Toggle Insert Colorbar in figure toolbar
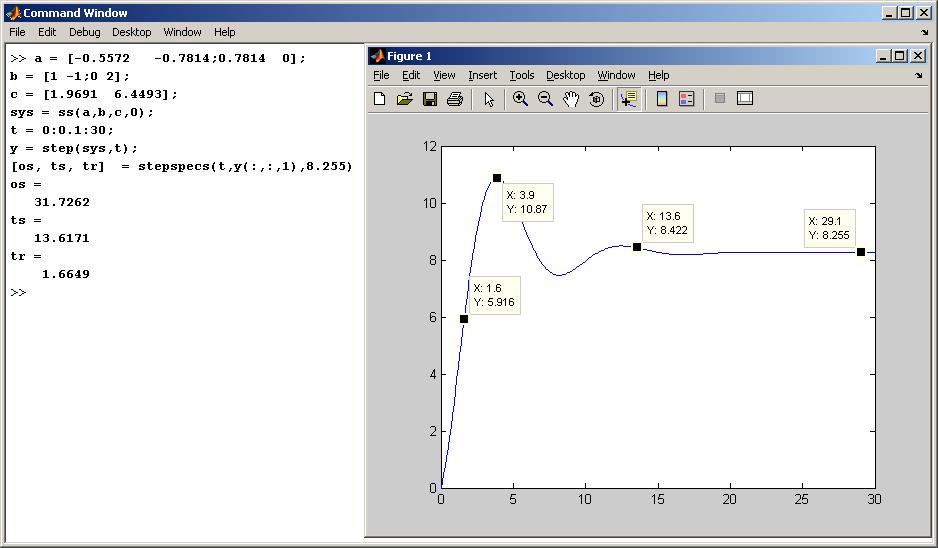Screen dimensions: 938x548 [661, 99]
